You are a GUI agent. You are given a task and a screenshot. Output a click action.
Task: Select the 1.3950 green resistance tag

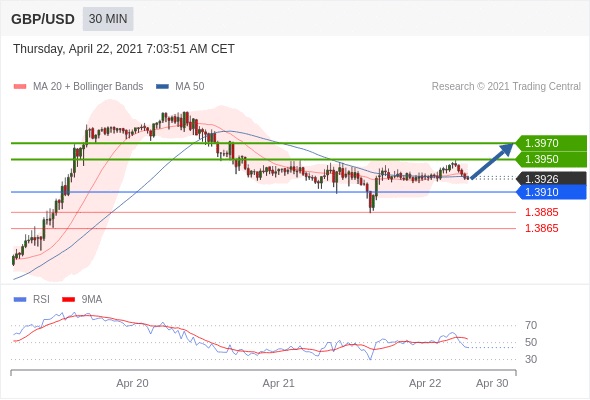(x=551, y=159)
